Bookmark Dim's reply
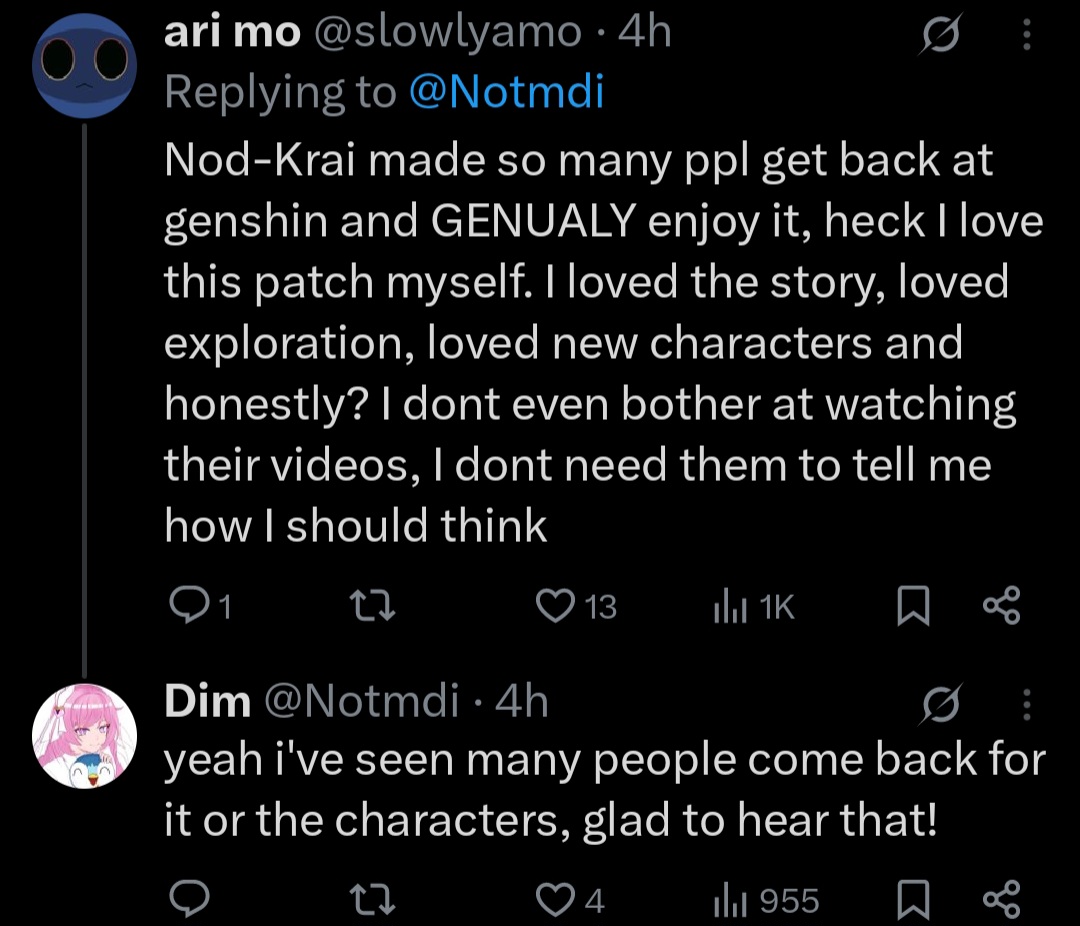 pyautogui.click(x=913, y=899)
